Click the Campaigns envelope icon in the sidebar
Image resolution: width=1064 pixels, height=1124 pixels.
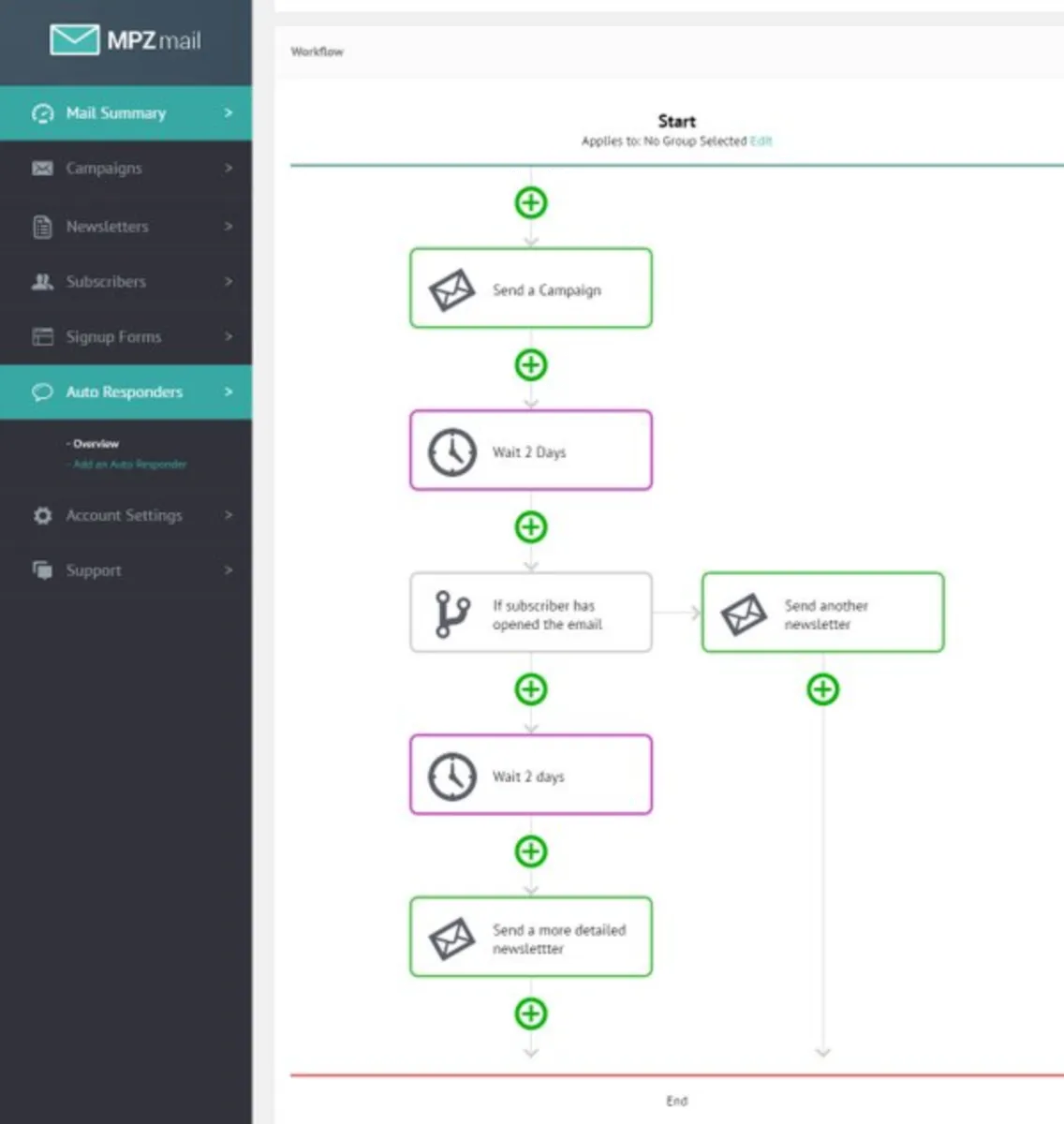(41, 169)
